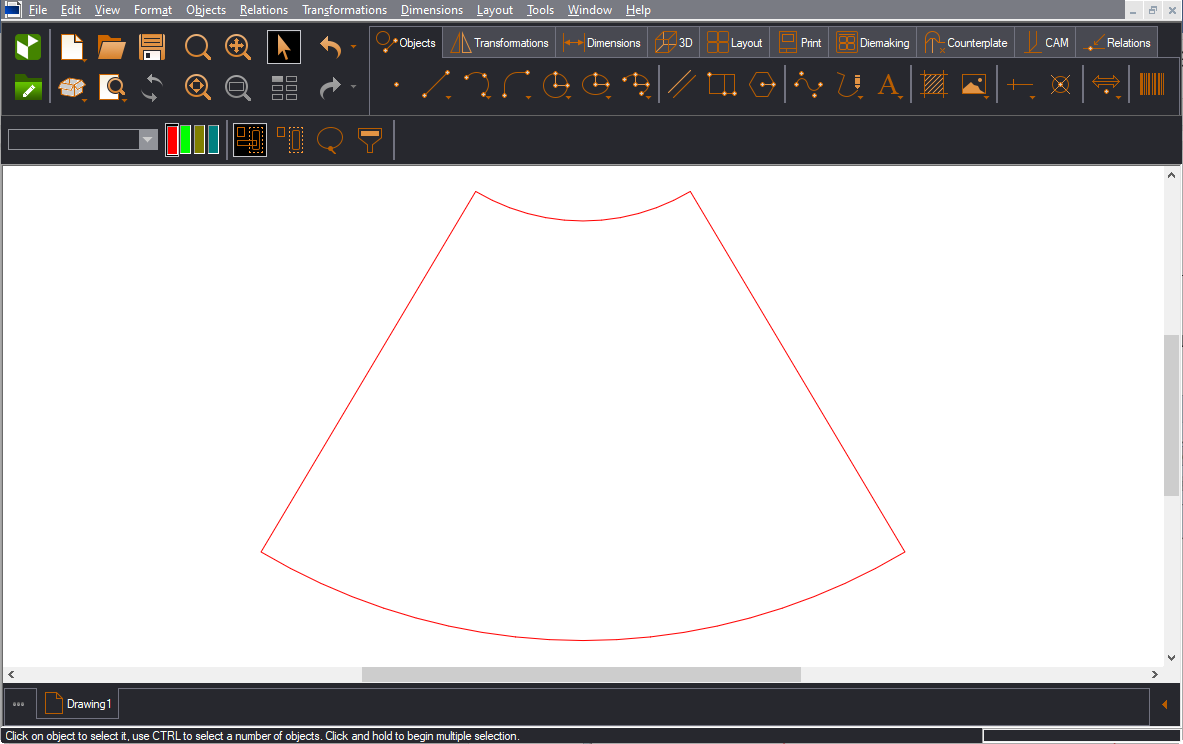
Task: Activate the arrow Select pointer tool
Action: pos(284,47)
